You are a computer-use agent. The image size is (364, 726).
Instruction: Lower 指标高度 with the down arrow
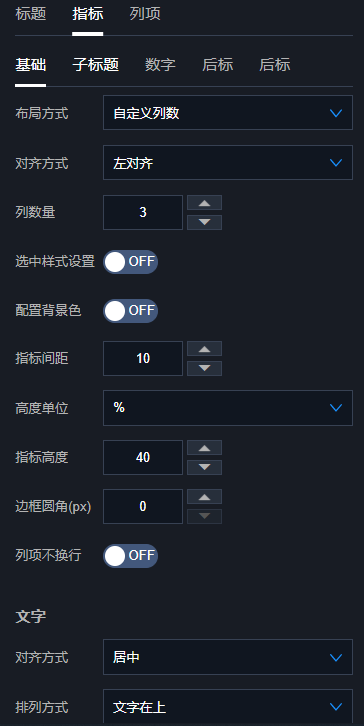pyautogui.click(x=204, y=467)
